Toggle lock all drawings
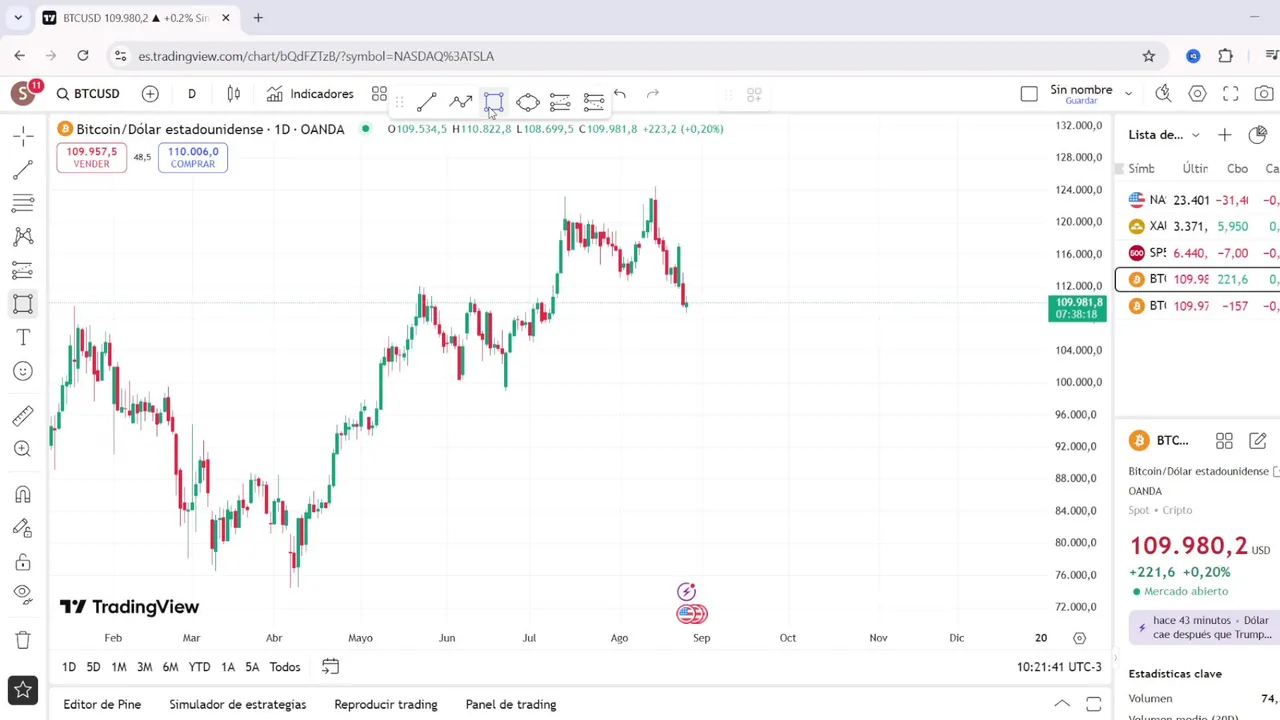Screen dimensions: 1280x720 click(x=23, y=561)
